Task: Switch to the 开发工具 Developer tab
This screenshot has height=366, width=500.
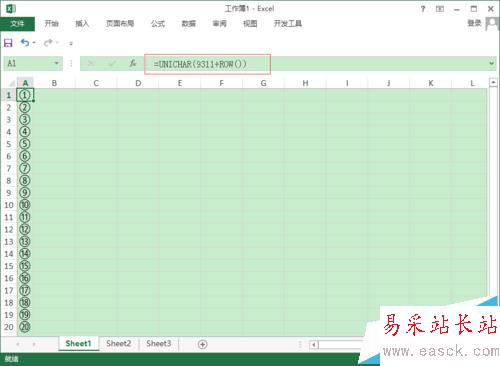Action: click(x=288, y=23)
